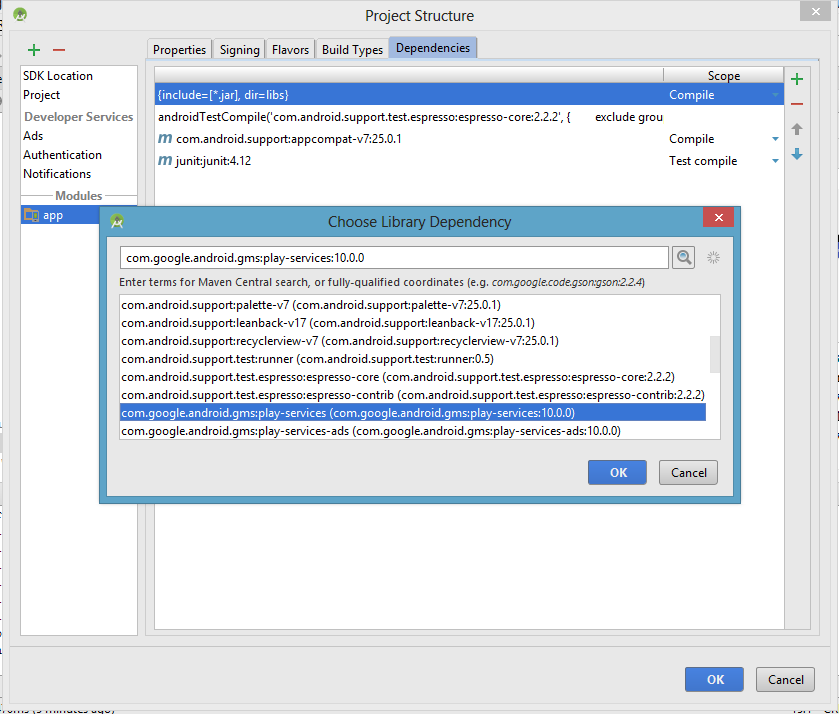Select Project in sidebar
839x714 pixels.
pos(41,95)
